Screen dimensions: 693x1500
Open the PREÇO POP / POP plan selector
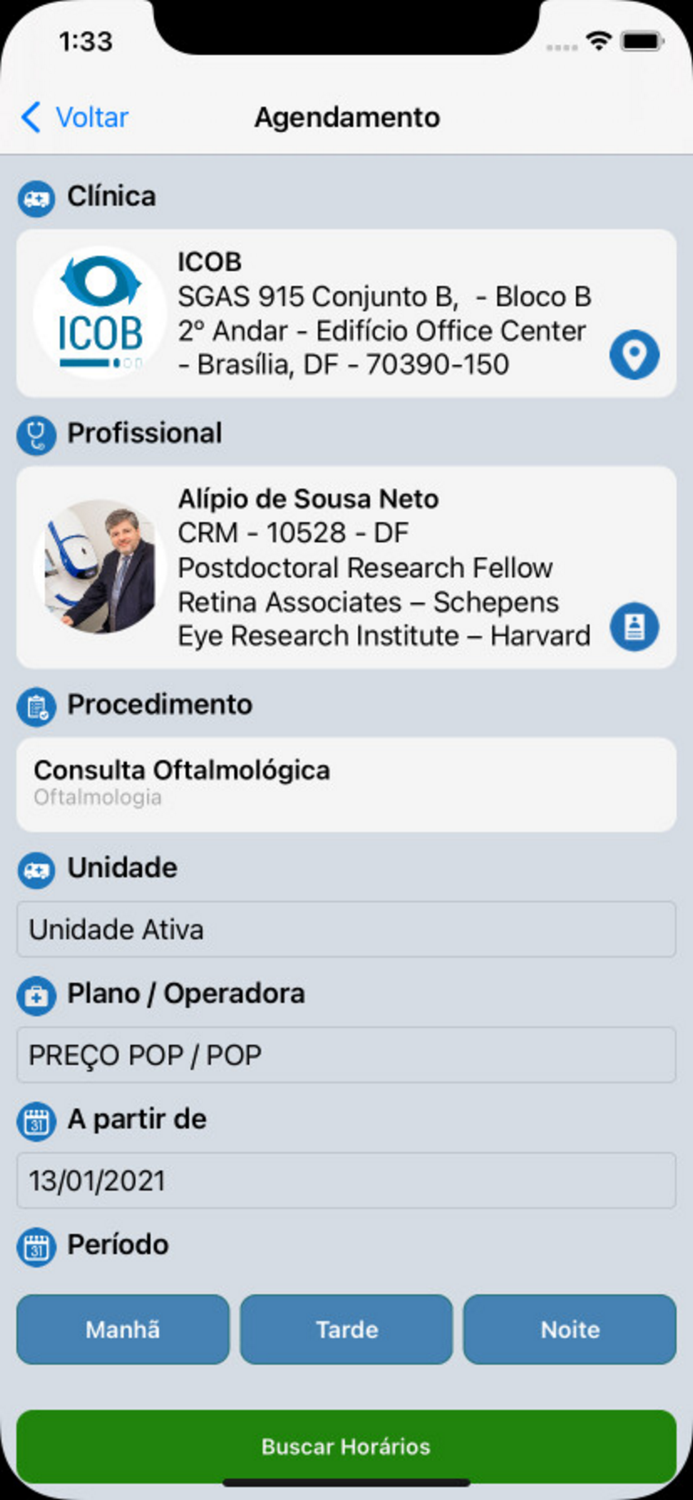[x=346, y=1055]
